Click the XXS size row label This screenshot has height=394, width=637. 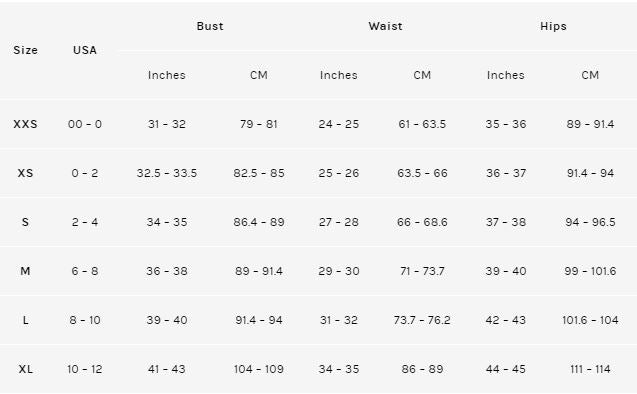click(25, 124)
